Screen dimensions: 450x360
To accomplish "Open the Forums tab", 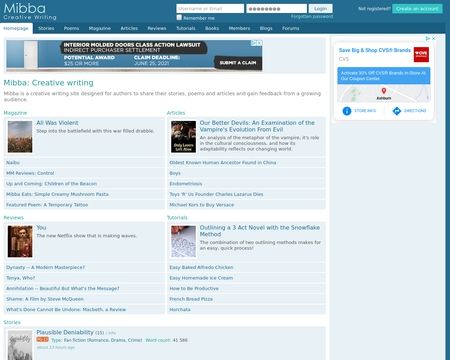I will 291,28.
